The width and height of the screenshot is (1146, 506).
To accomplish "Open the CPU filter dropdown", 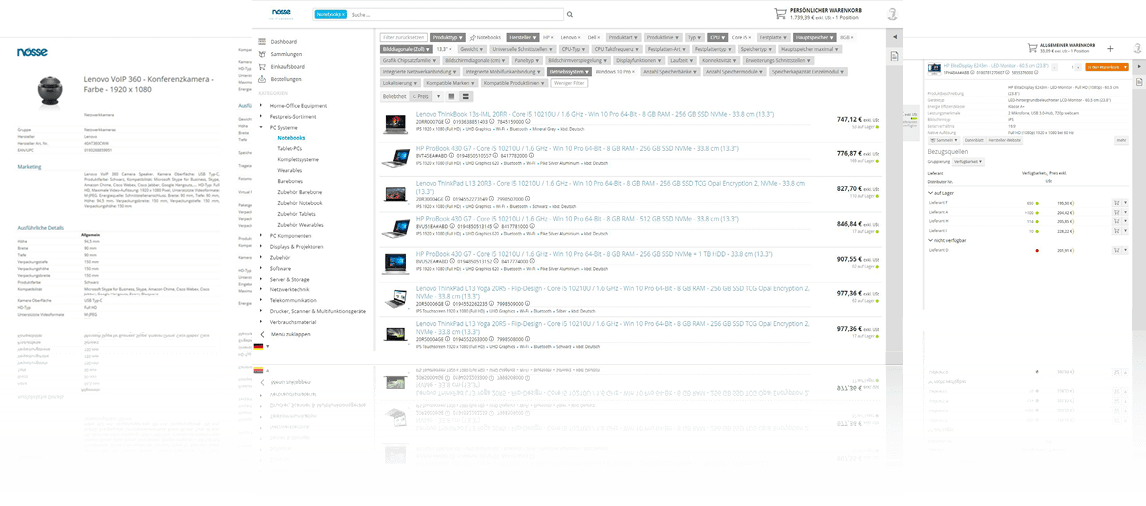I will pyautogui.click(x=717, y=37).
